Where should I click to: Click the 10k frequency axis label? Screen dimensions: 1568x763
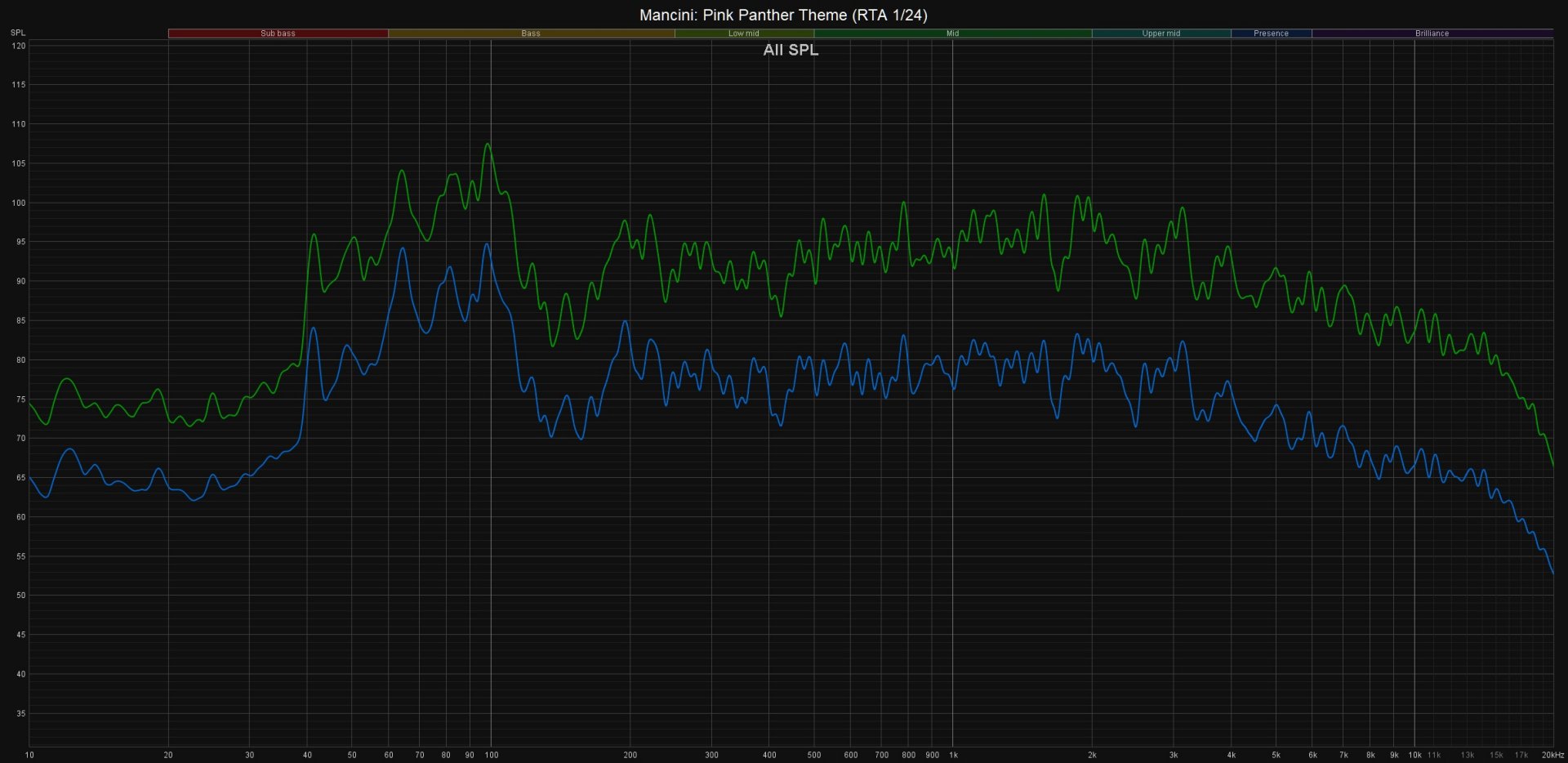[x=1414, y=755]
